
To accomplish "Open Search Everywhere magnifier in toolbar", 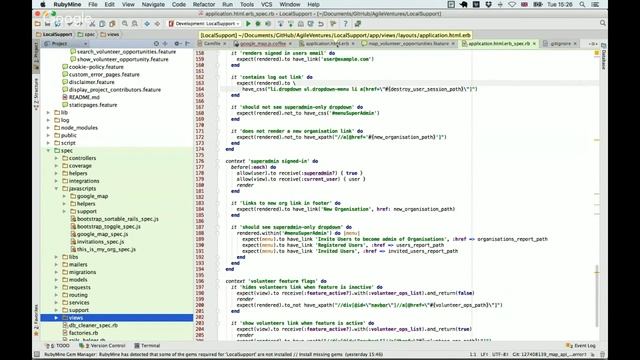I will (602, 23).
